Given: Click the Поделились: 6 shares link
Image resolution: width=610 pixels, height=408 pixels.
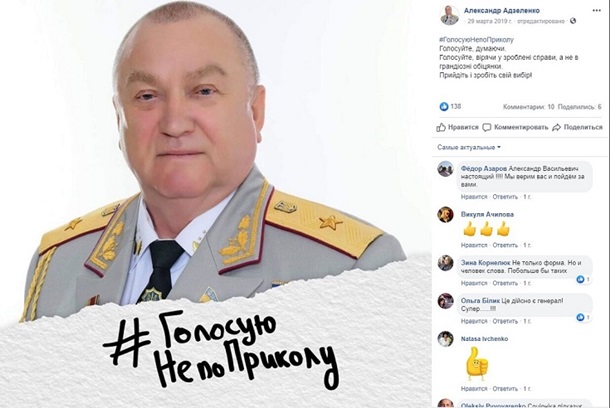Looking at the screenshot, I should 580,107.
